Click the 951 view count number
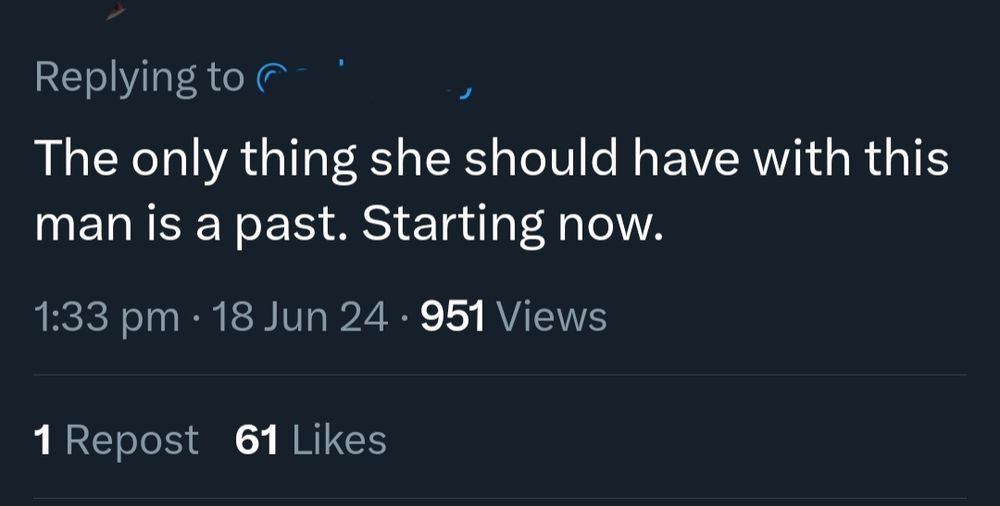 (x=453, y=318)
